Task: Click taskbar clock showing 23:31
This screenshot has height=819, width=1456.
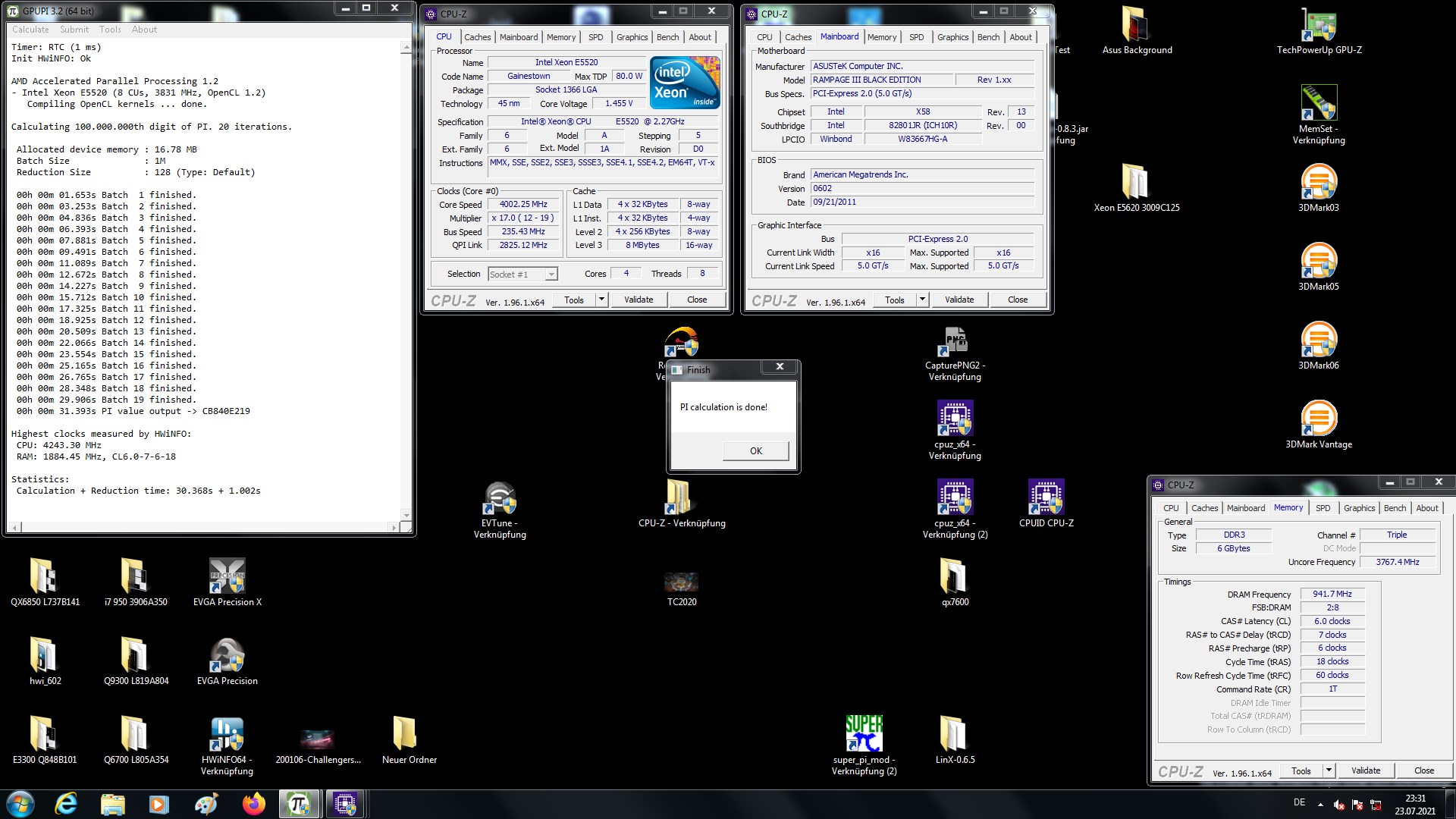Action: (x=1415, y=805)
